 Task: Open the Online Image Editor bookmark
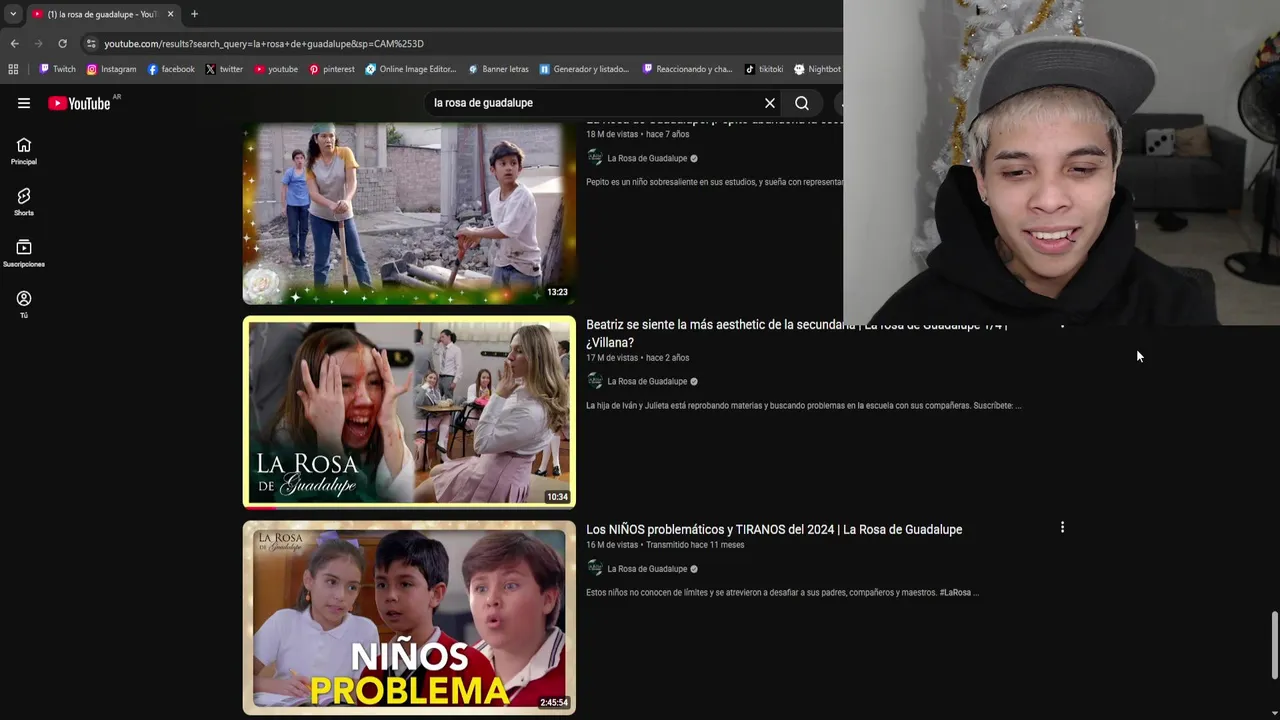click(411, 69)
